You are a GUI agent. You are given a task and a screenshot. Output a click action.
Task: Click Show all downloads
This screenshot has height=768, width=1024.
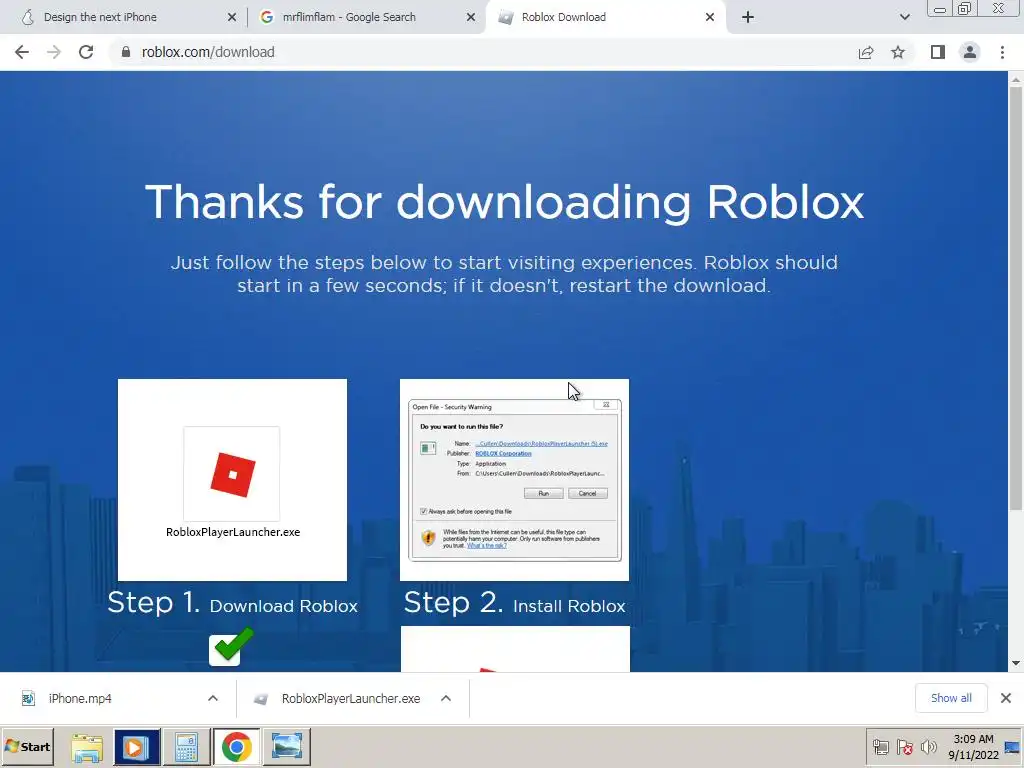click(951, 698)
